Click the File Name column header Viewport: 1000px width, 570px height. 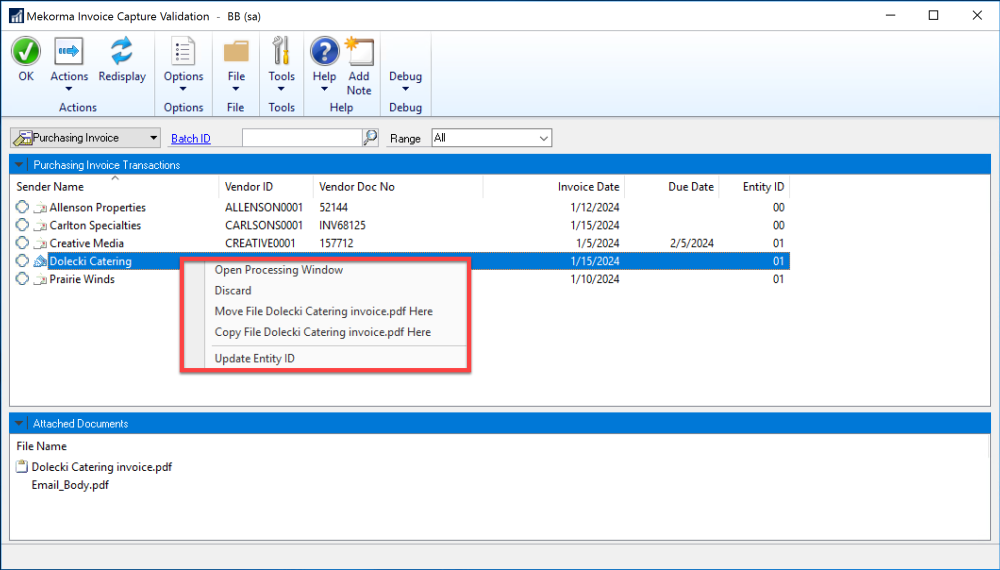[41, 446]
